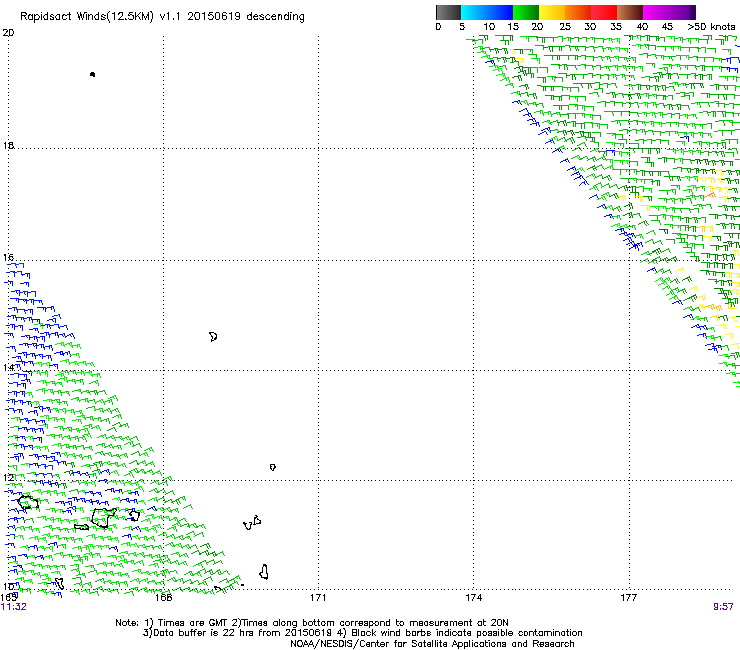Viewport: 740px width, 650px height.
Task: Click the 16 latitude axis label
Action: (x=8, y=257)
